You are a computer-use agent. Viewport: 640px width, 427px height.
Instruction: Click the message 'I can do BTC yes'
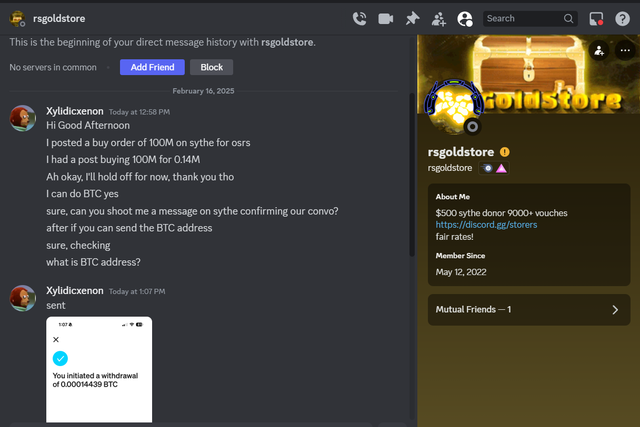click(82, 194)
